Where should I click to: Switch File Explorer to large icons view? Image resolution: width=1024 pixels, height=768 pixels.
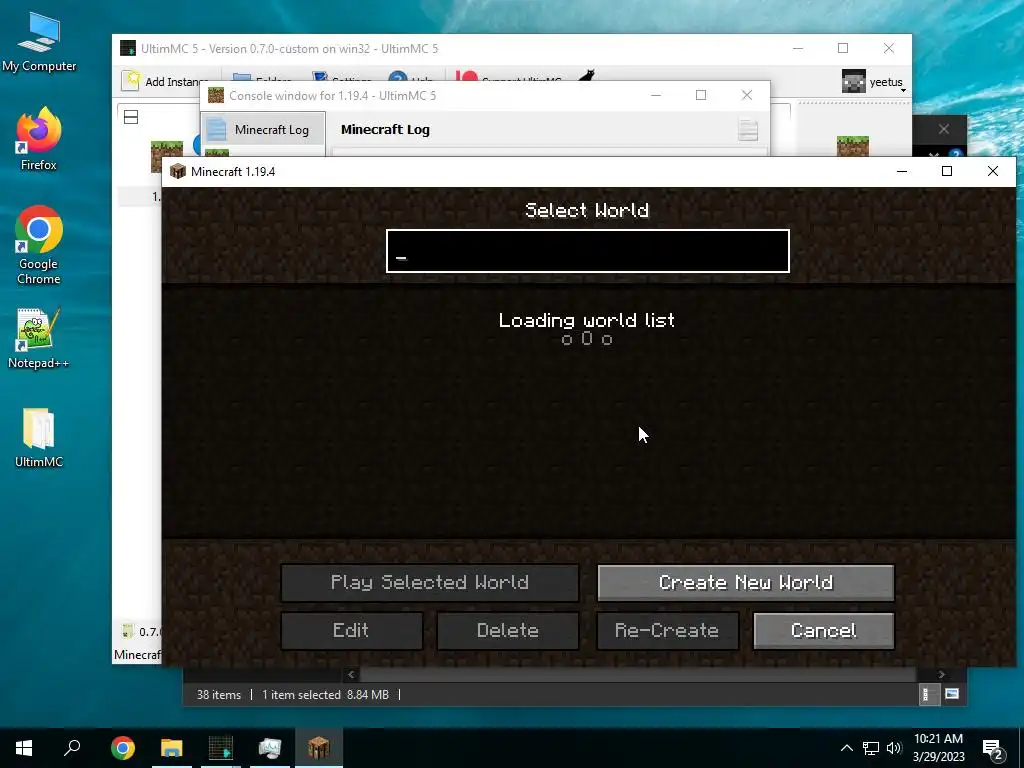(x=952, y=694)
